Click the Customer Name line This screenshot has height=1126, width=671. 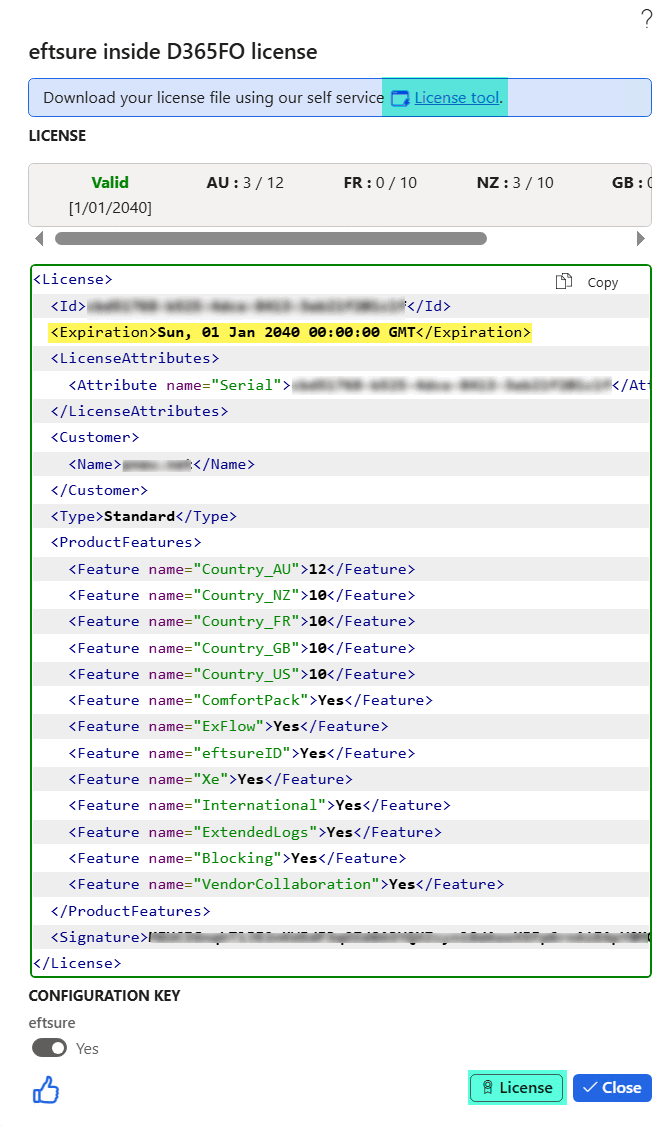coord(162,464)
